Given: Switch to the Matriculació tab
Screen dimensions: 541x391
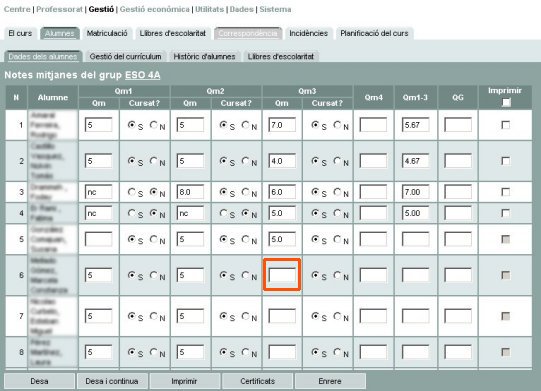Looking at the screenshot, I should (107, 33).
